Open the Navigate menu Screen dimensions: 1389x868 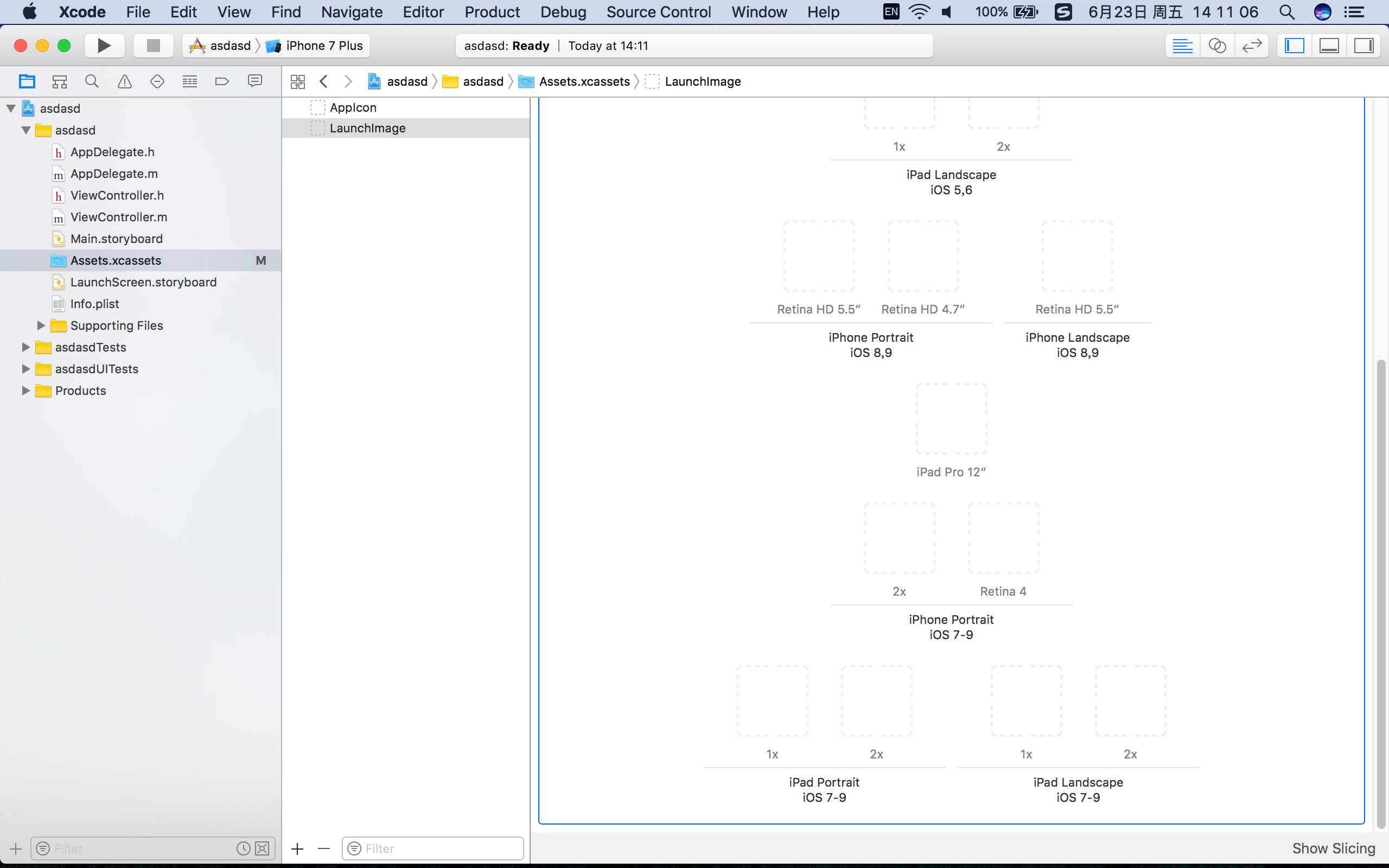tap(351, 12)
